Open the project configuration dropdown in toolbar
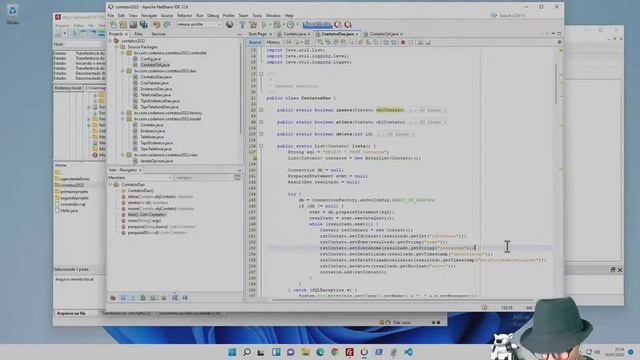640x360 pixels. click(199, 24)
